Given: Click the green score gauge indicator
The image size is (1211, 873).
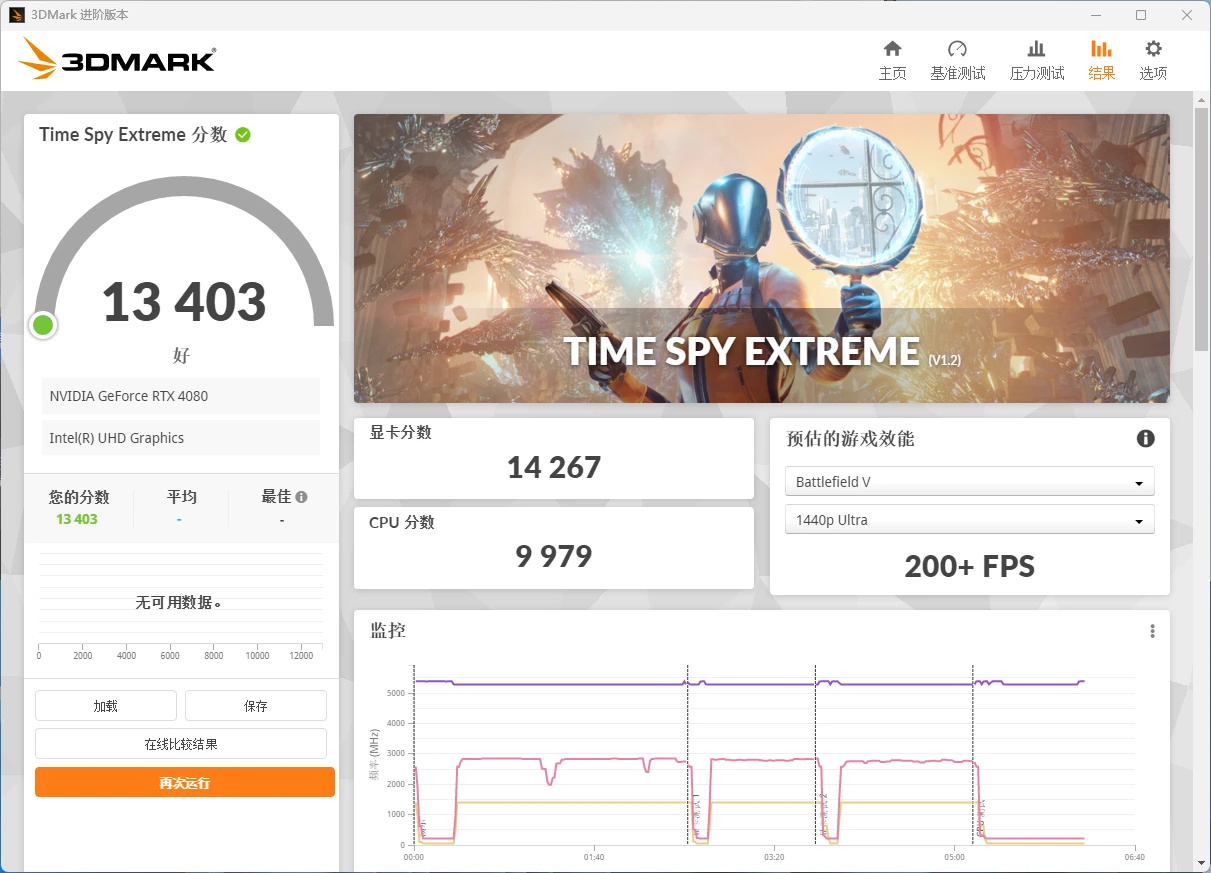Looking at the screenshot, I should [x=43, y=325].
